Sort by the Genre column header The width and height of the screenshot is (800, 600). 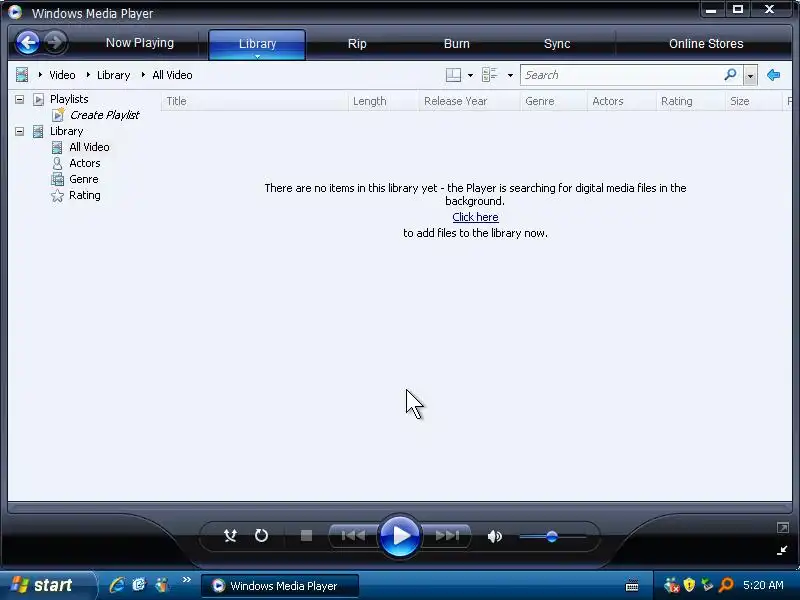(554, 101)
